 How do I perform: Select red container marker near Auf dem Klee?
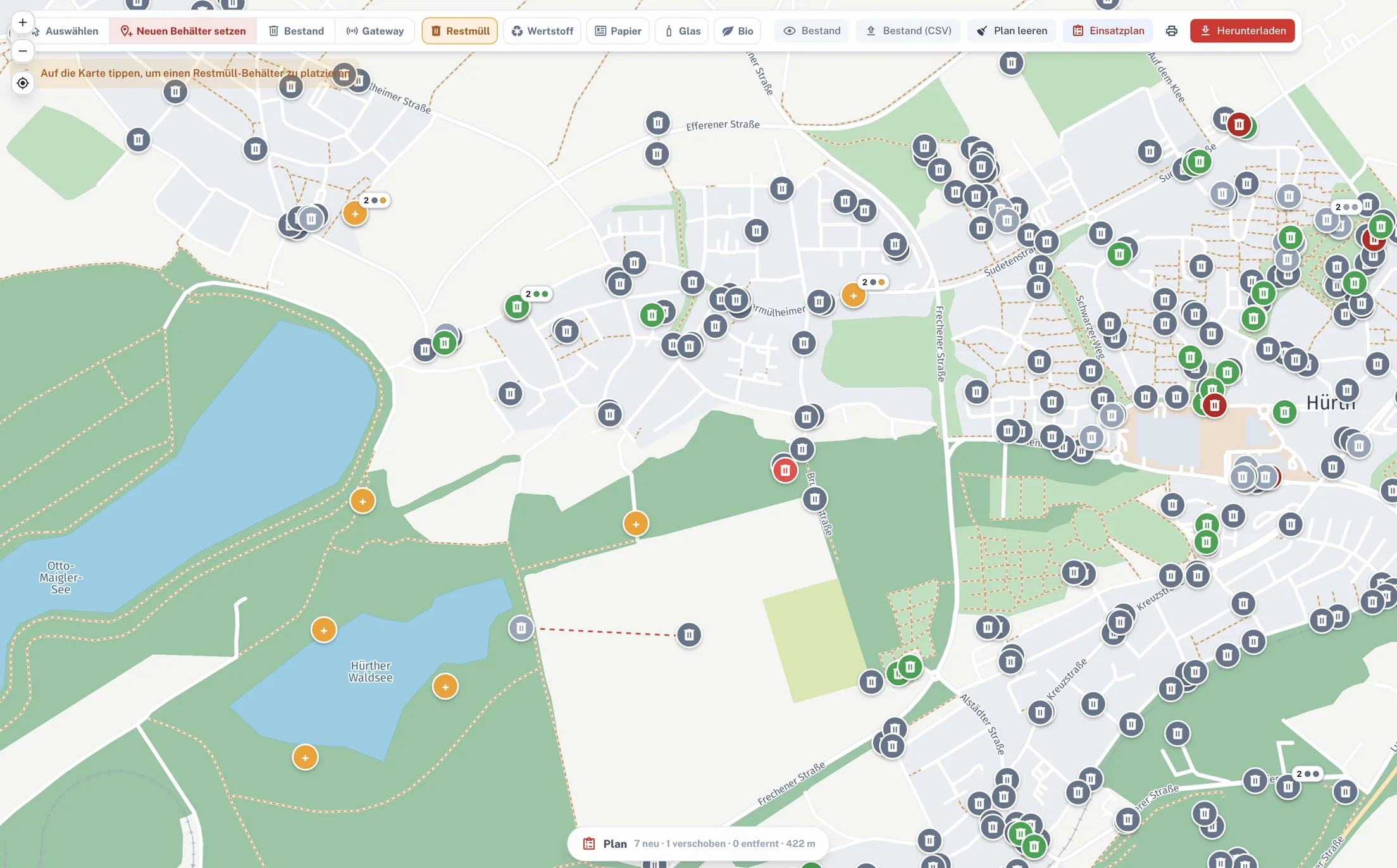click(1239, 125)
